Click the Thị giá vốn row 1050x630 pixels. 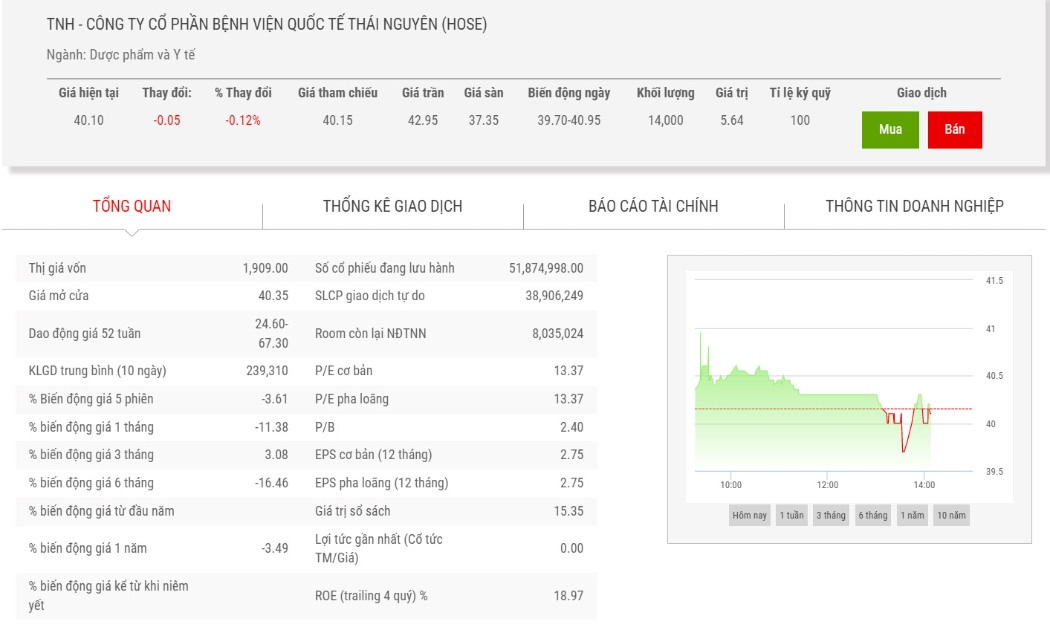coord(159,268)
